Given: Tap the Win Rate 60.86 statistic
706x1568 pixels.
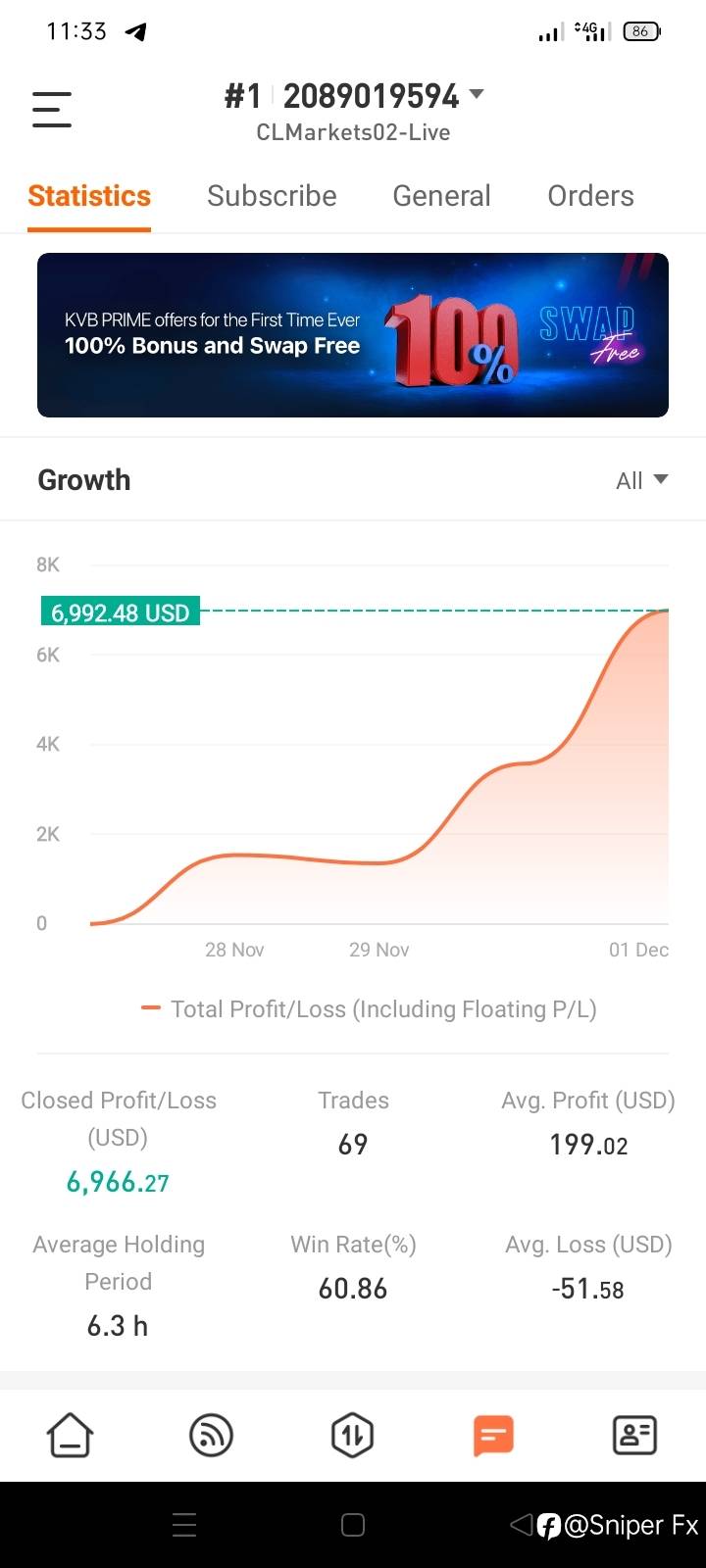Looking at the screenshot, I should click(353, 1288).
